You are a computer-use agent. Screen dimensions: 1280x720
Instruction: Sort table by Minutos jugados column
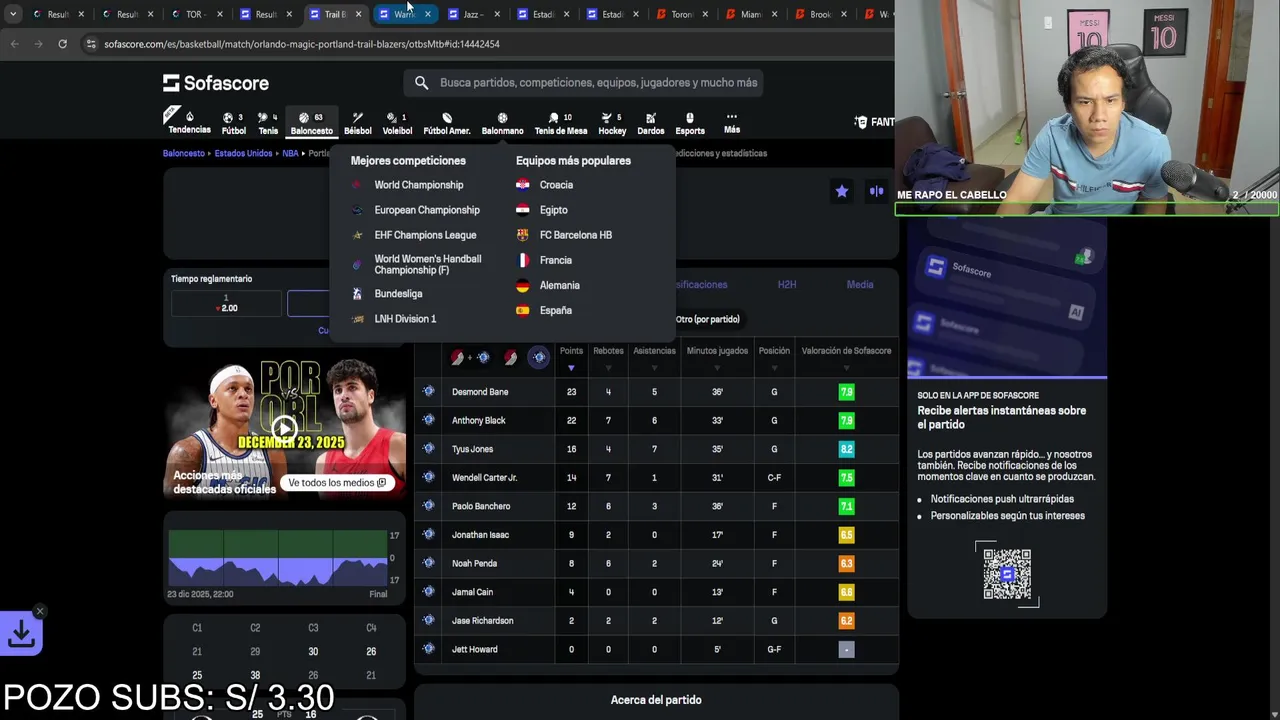coord(717,357)
